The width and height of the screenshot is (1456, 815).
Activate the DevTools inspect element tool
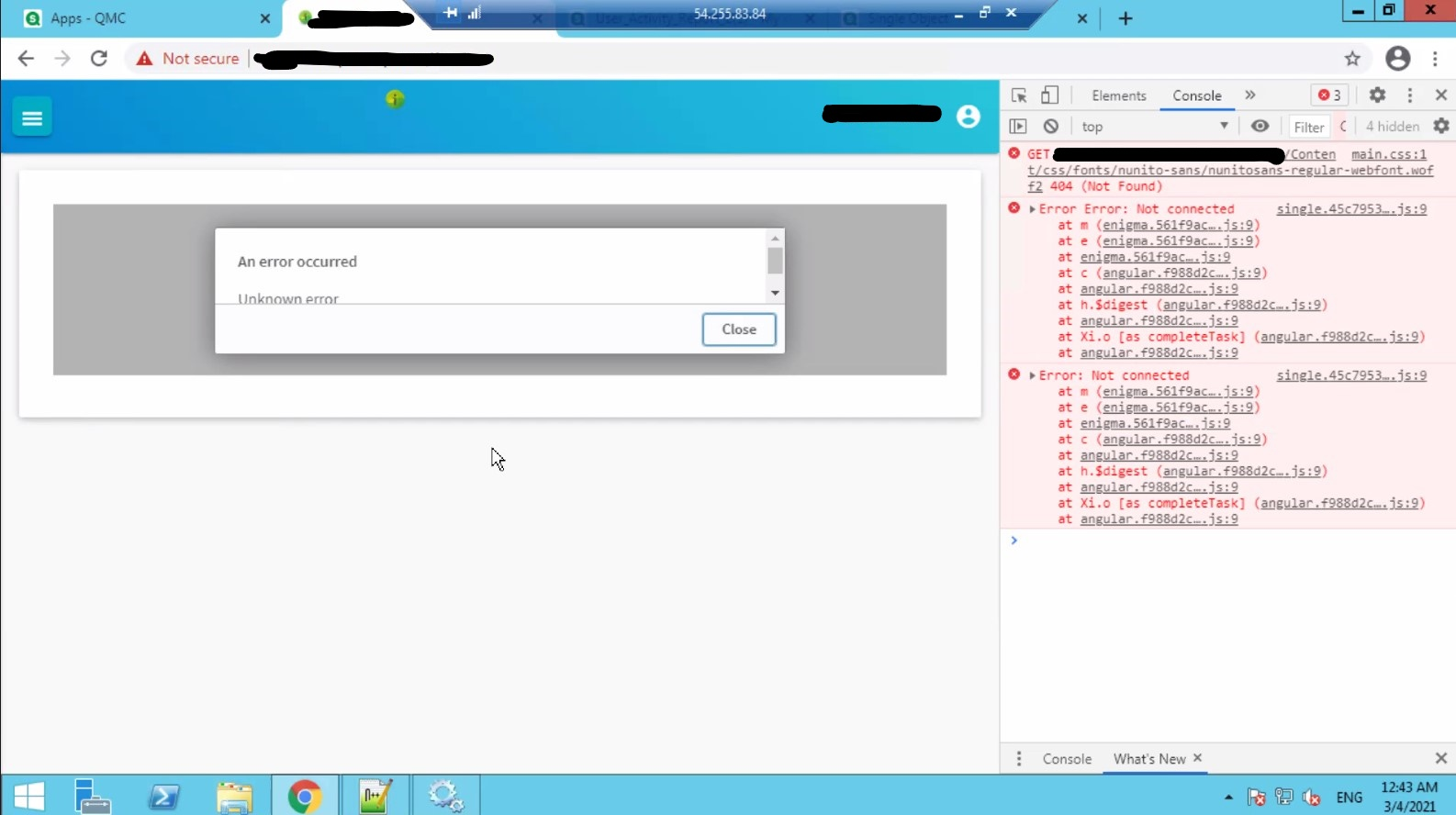1019,95
